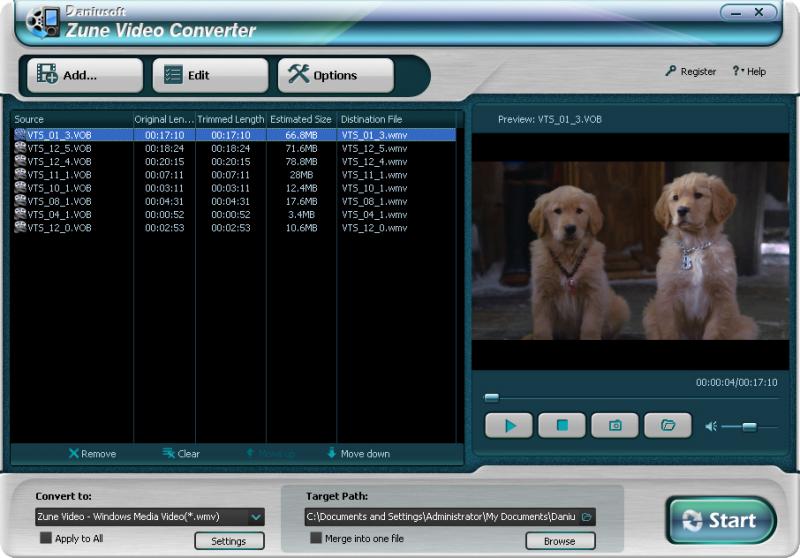The image size is (800, 558).
Task: Stop the video preview playback
Action: click(x=562, y=425)
